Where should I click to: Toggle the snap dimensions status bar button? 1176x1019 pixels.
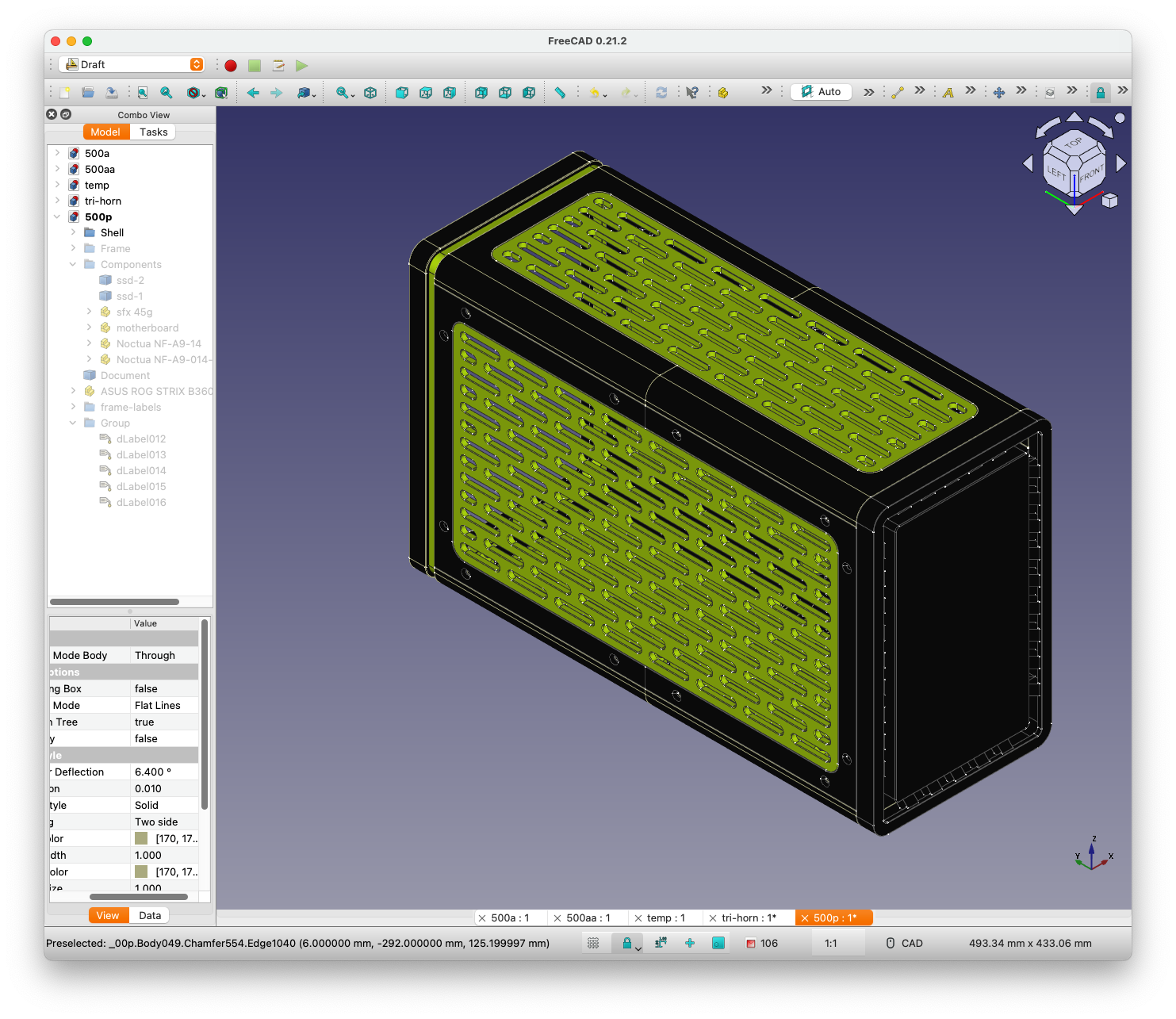click(x=660, y=943)
